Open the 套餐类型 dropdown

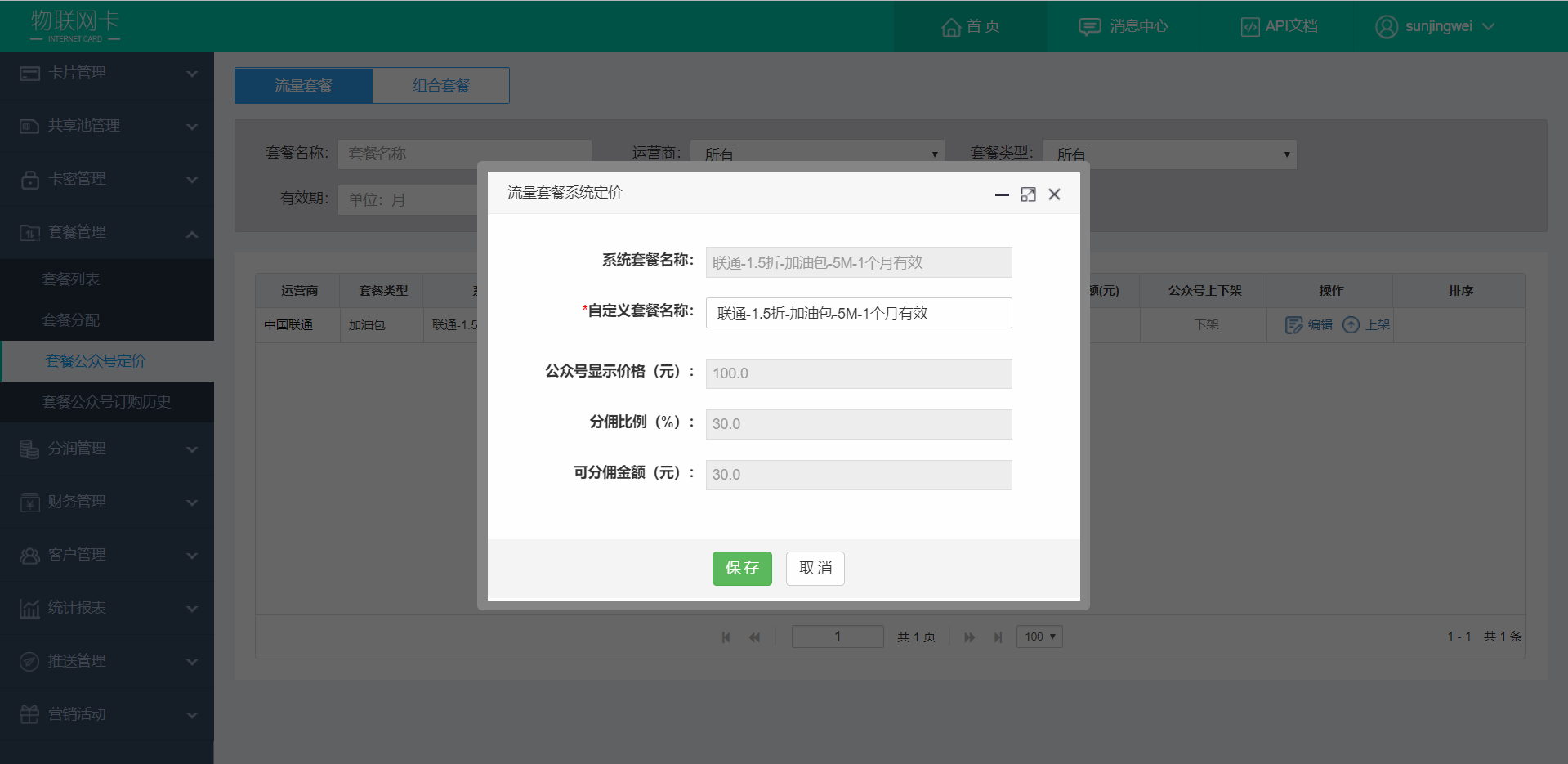pos(1169,154)
